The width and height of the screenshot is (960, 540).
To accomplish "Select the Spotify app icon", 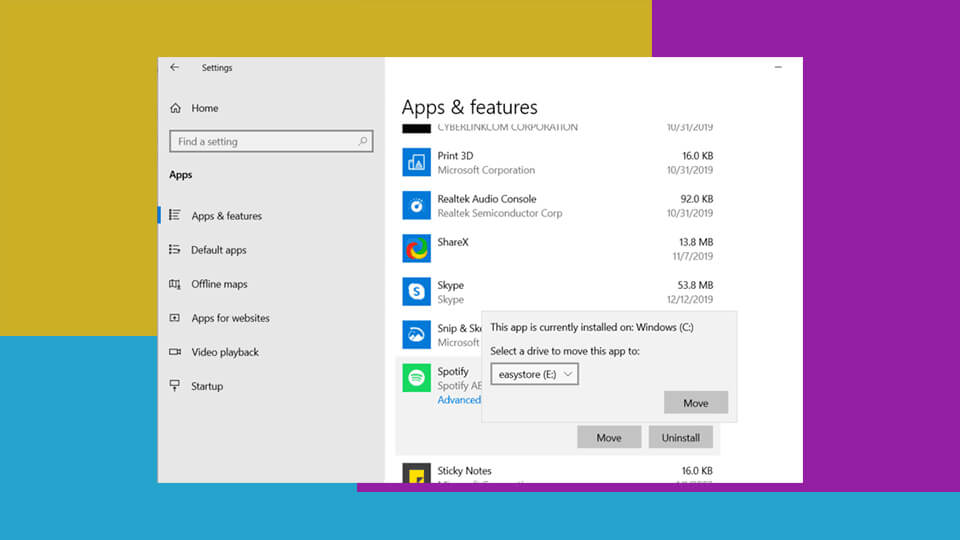I will click(x=416, y=378).
